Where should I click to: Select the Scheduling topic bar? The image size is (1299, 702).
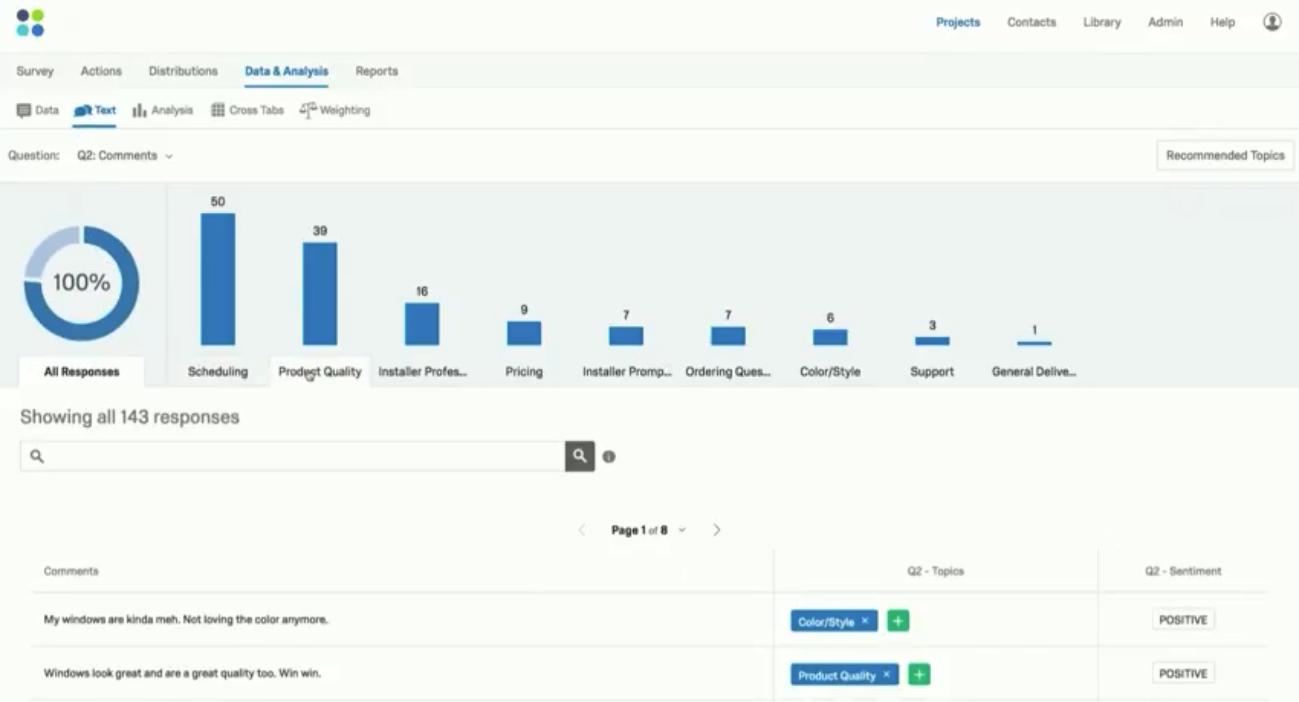218,279
